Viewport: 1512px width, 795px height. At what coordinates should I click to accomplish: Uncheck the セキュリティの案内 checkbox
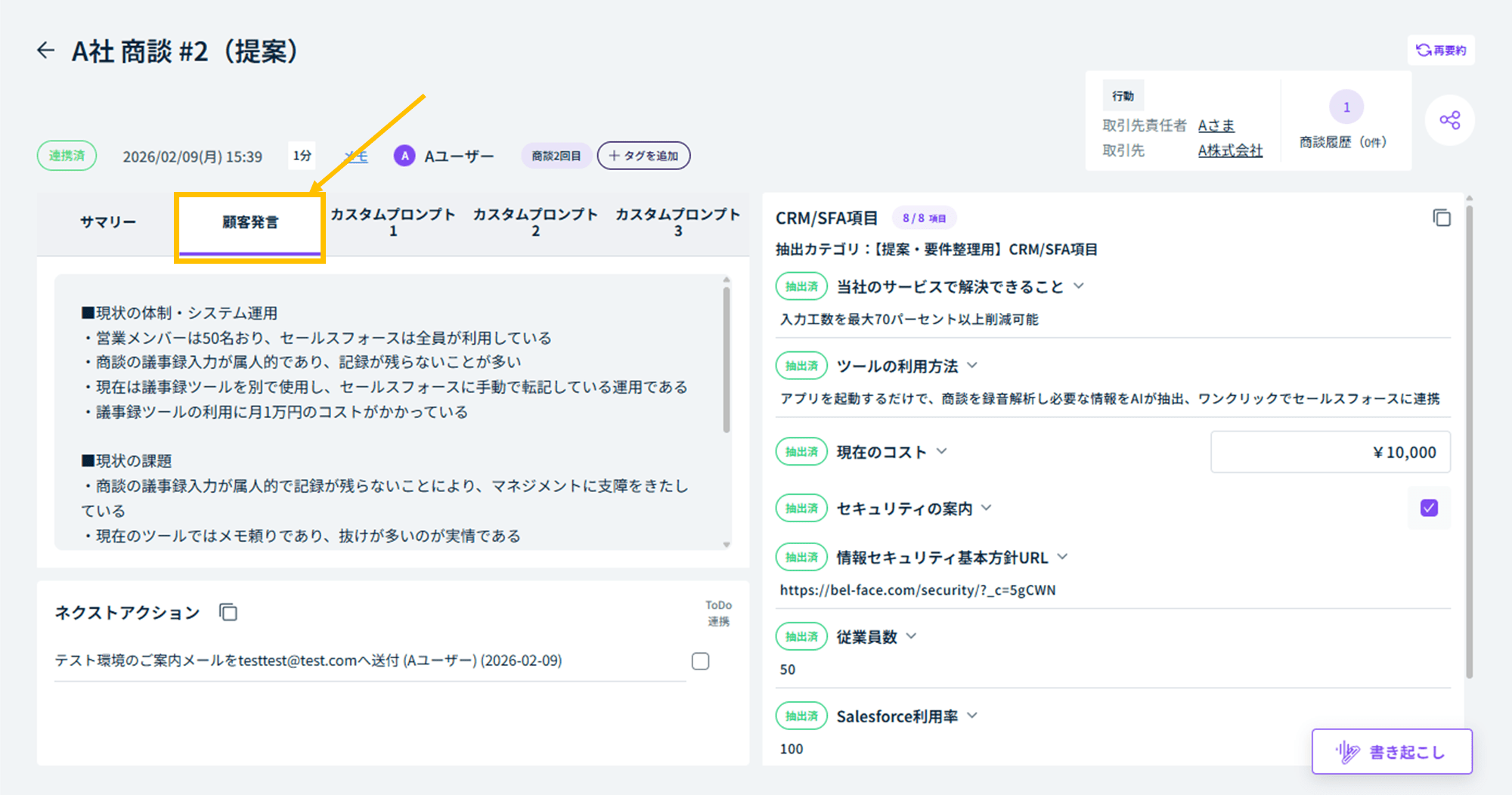[1429, 508]
